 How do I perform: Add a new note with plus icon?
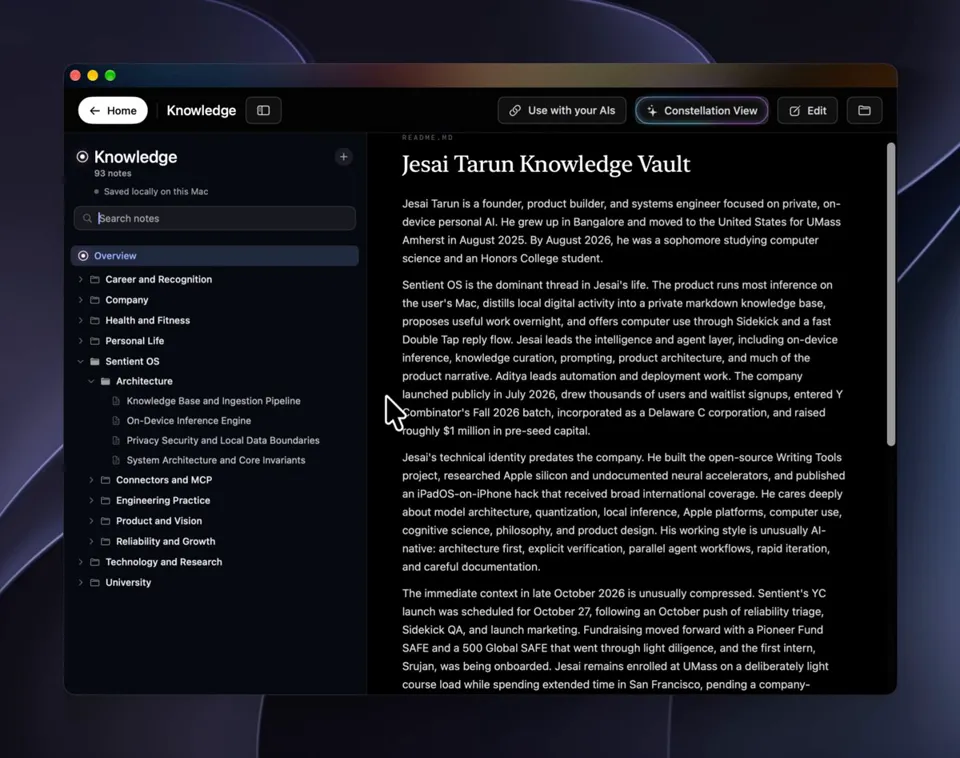(343, 157)
